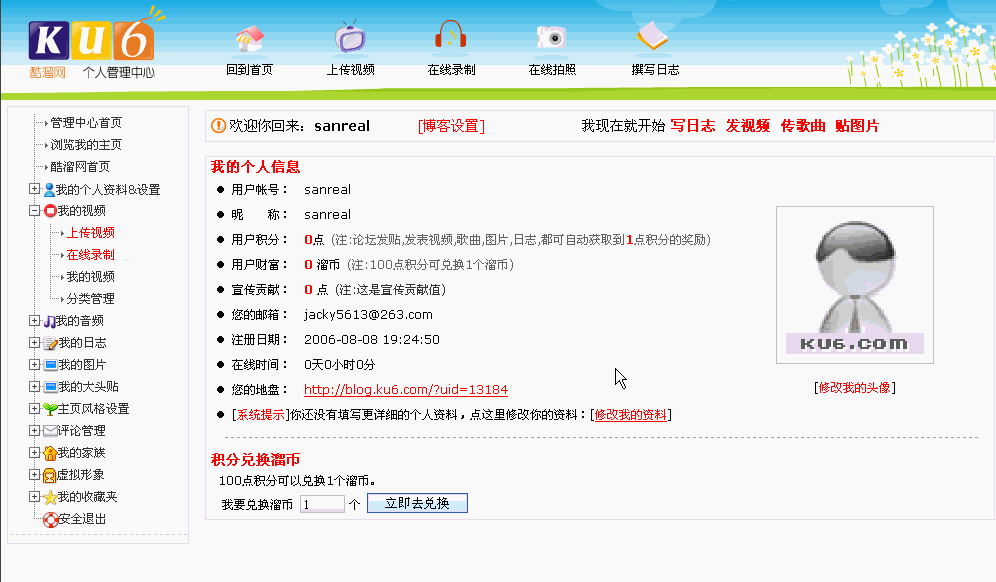Viewport: 996px width, 582px height.
Task: Open 回到首页 in the top navigation
Action: point(250,70)
